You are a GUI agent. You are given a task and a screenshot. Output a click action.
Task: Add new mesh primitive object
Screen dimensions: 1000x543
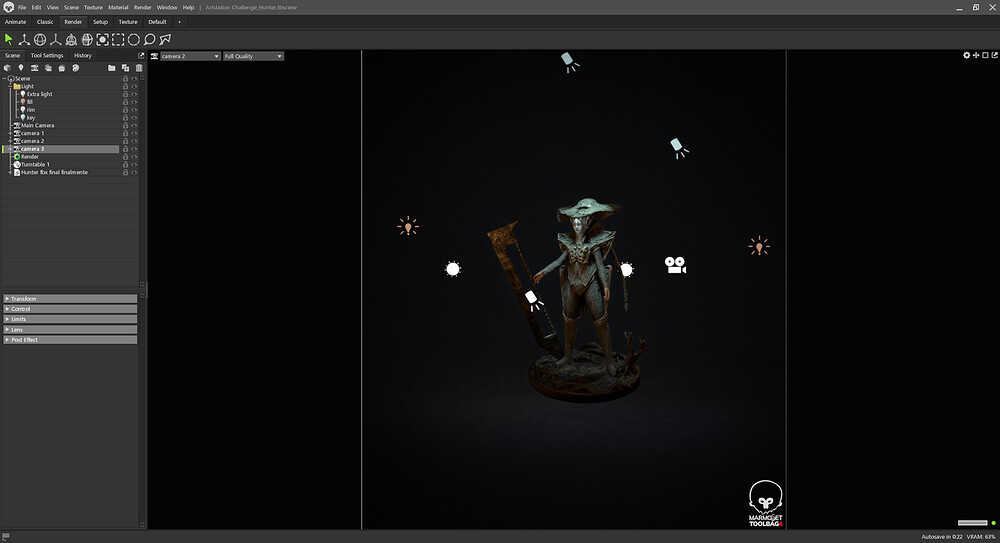pyautogui.click(x=7, y=68)
